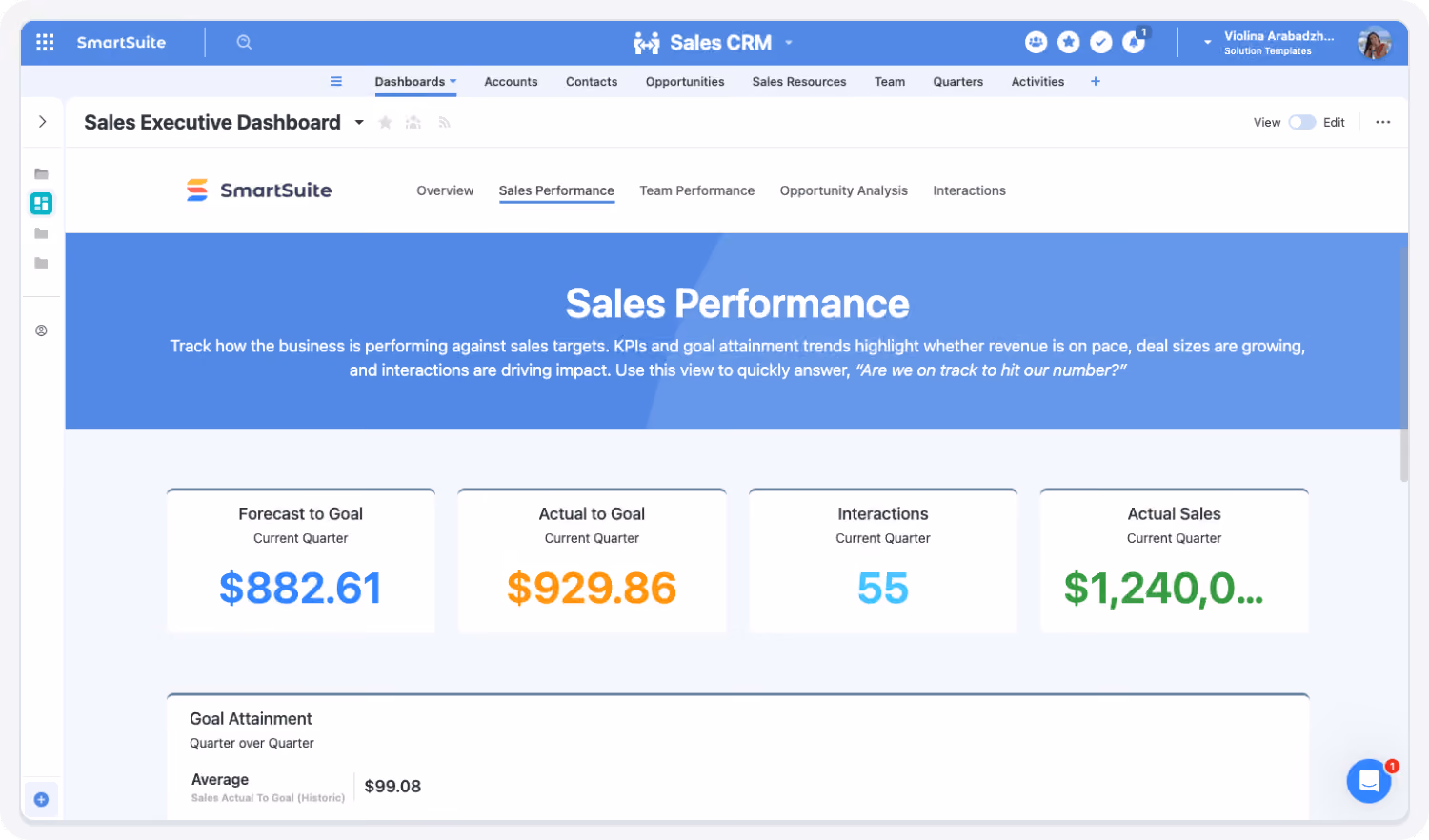Open the Sales Executive Dashboard title dropdown
The image size is (1429, 840).
pos(359,122)
